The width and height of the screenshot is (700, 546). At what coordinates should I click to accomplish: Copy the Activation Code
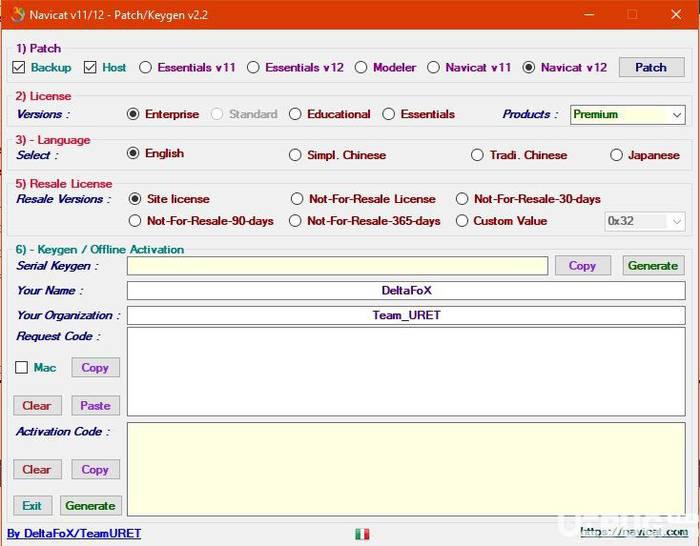[x=96, y=470]
